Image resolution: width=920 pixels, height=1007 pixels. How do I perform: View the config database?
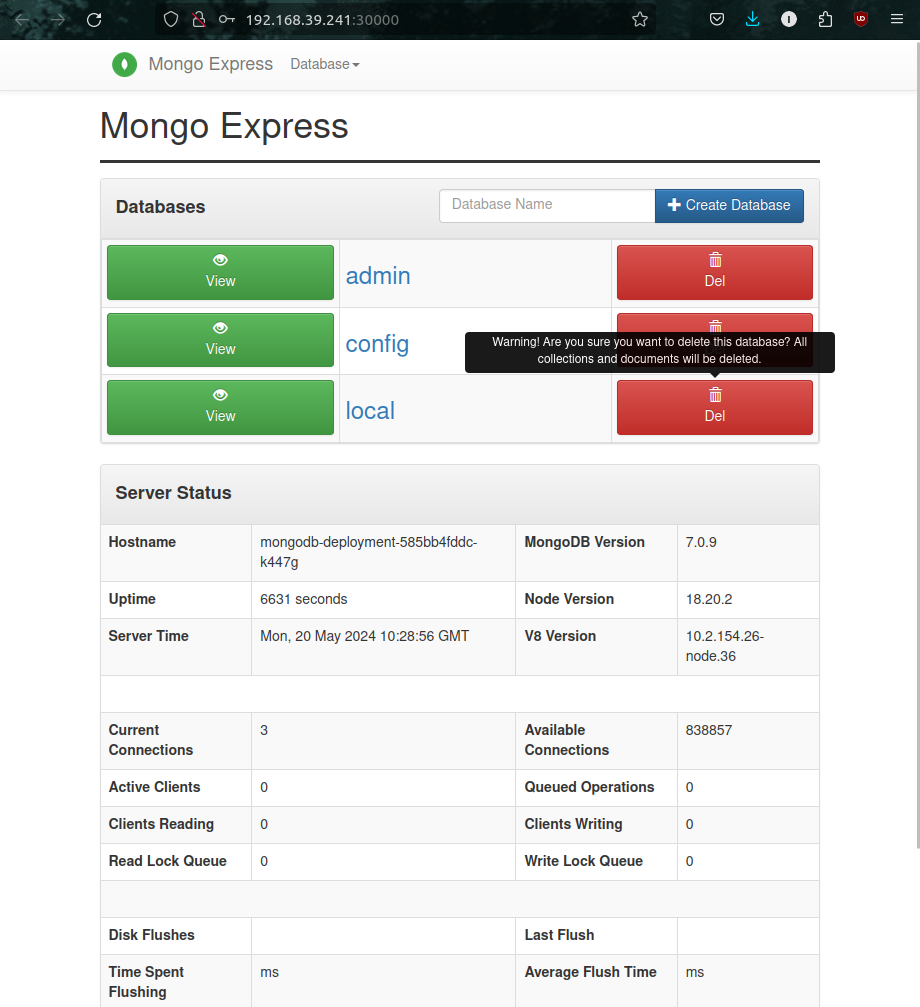[220, 340]
